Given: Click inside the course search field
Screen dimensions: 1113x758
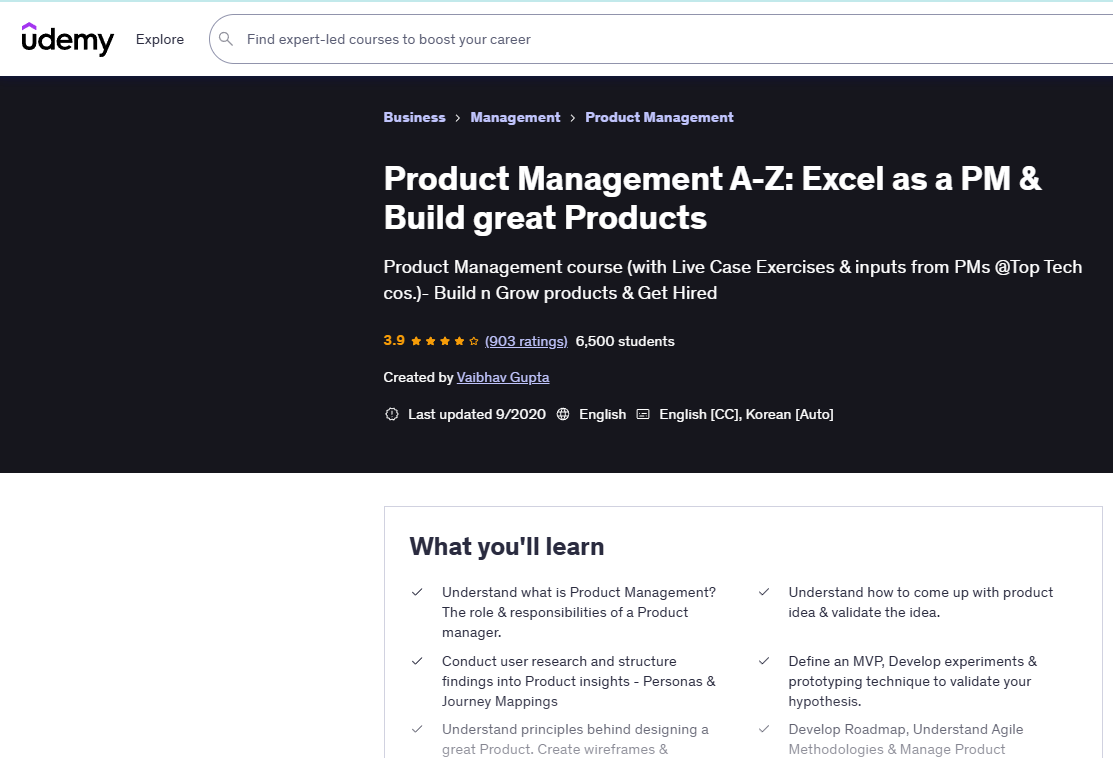Looking at the screenshot, I should click(x=600, y=39).
